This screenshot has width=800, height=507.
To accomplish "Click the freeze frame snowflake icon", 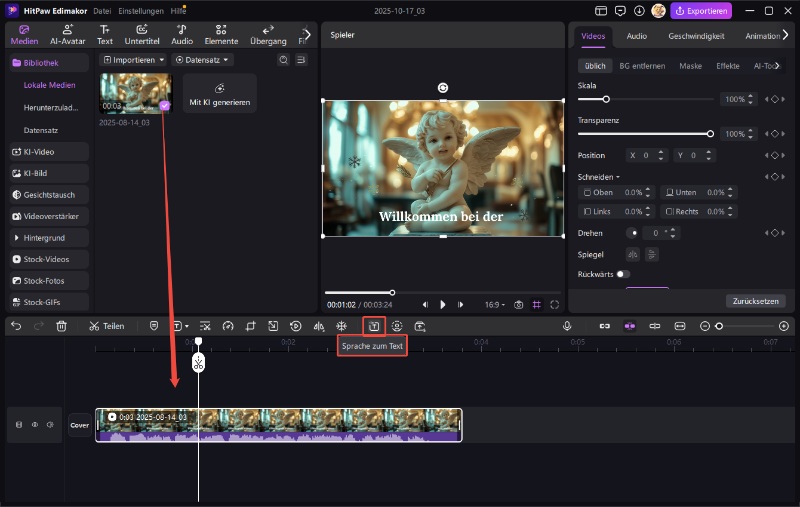I will (341, 326).
